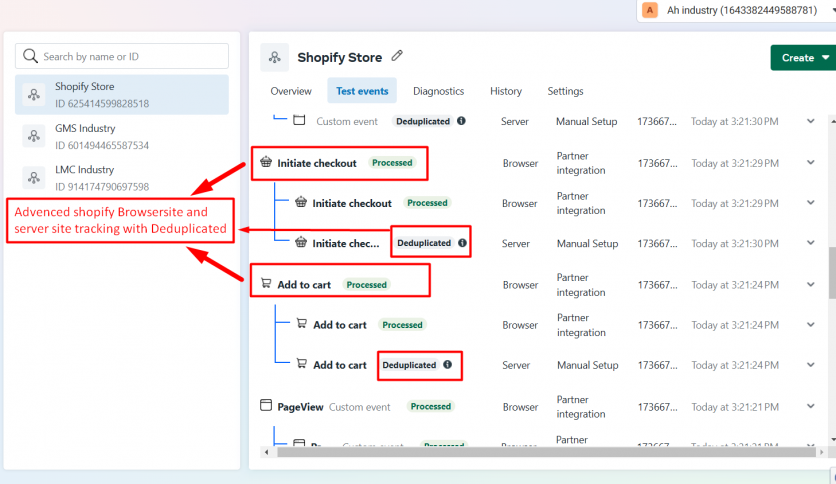Switch to the Diagnostics tab
836x484 pixels.
438,91
